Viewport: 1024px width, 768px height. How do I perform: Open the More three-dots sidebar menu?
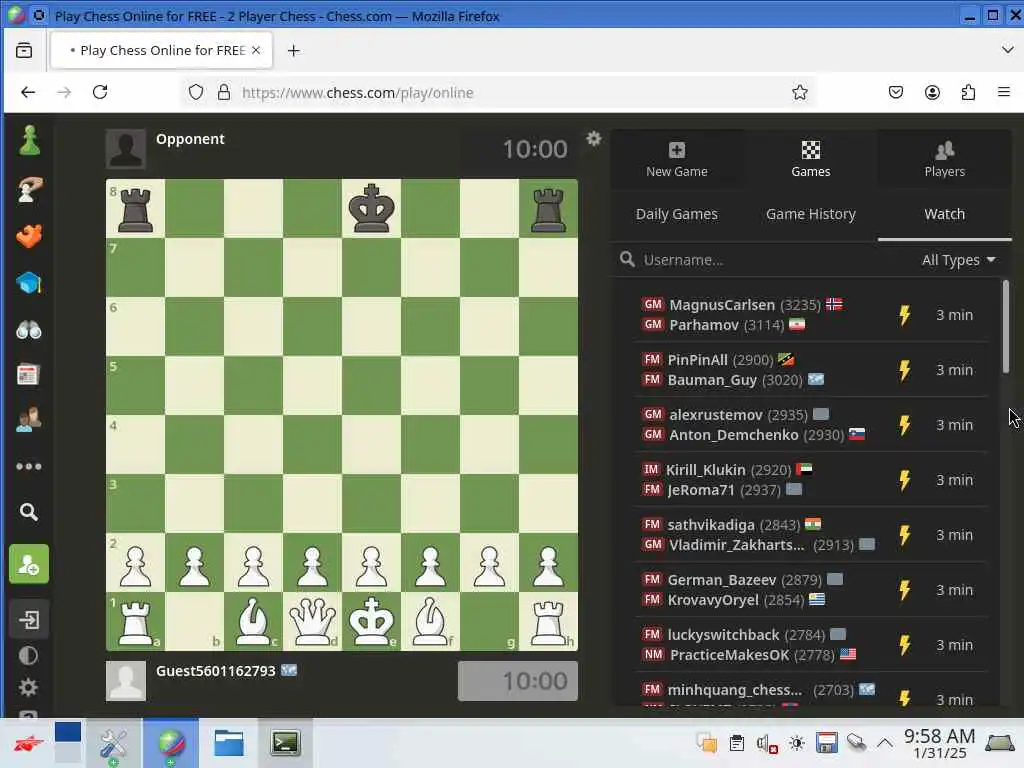(x=29, y=466)
